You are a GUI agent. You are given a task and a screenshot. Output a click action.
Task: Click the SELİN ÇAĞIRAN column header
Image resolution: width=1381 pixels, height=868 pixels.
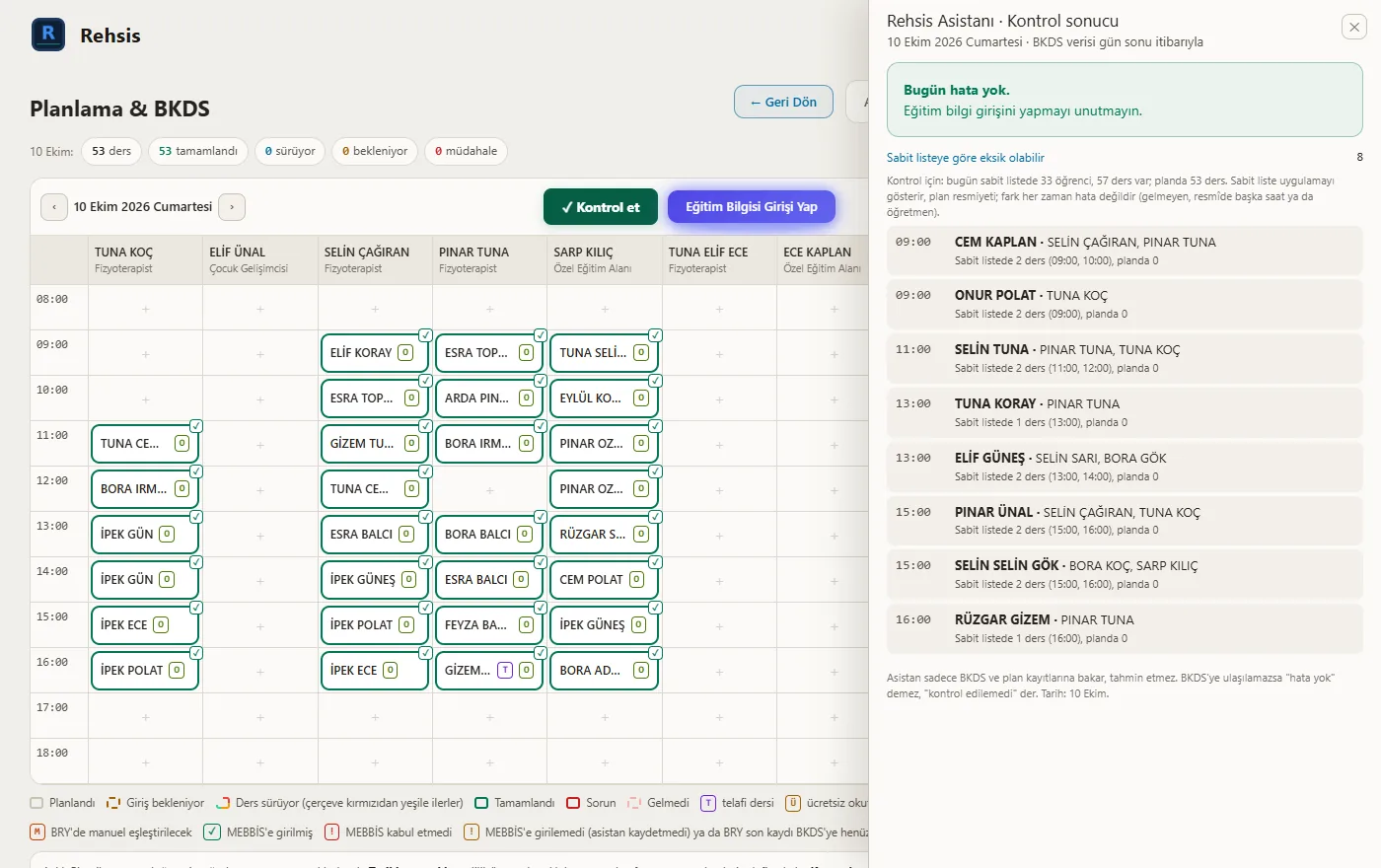coord(375,259)
